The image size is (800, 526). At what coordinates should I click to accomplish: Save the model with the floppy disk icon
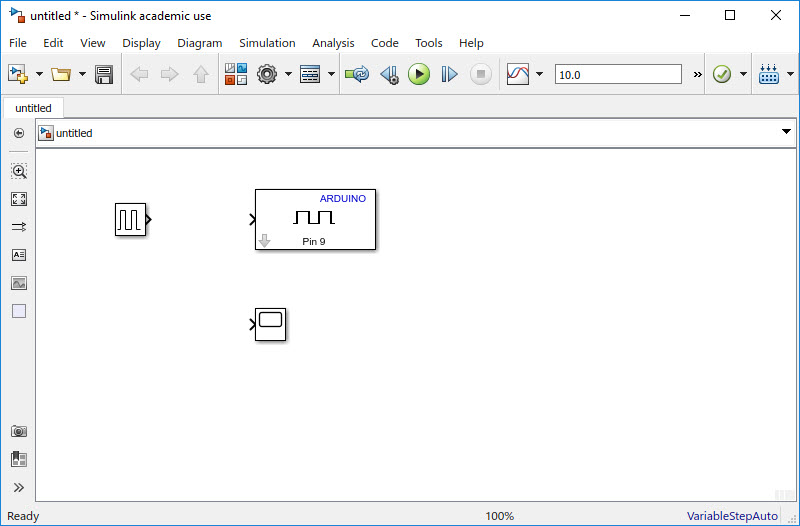coord(104,74)
